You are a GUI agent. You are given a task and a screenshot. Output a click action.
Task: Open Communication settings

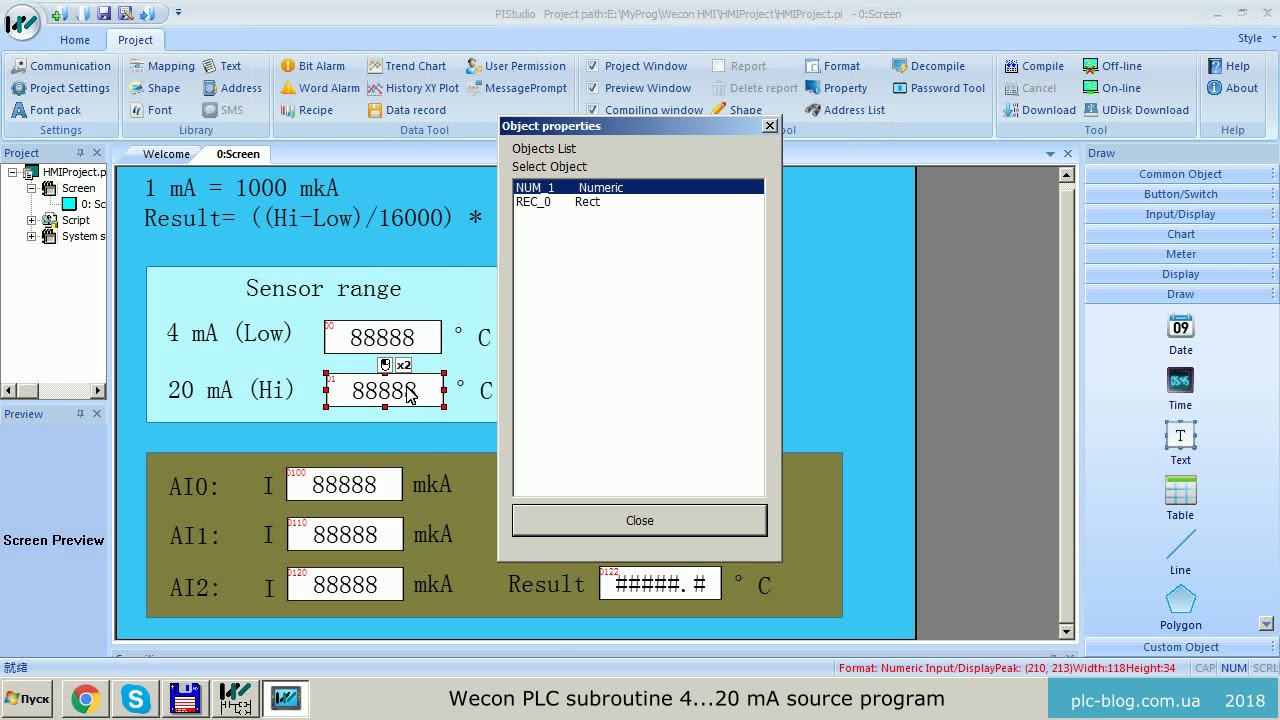point(61,66)
